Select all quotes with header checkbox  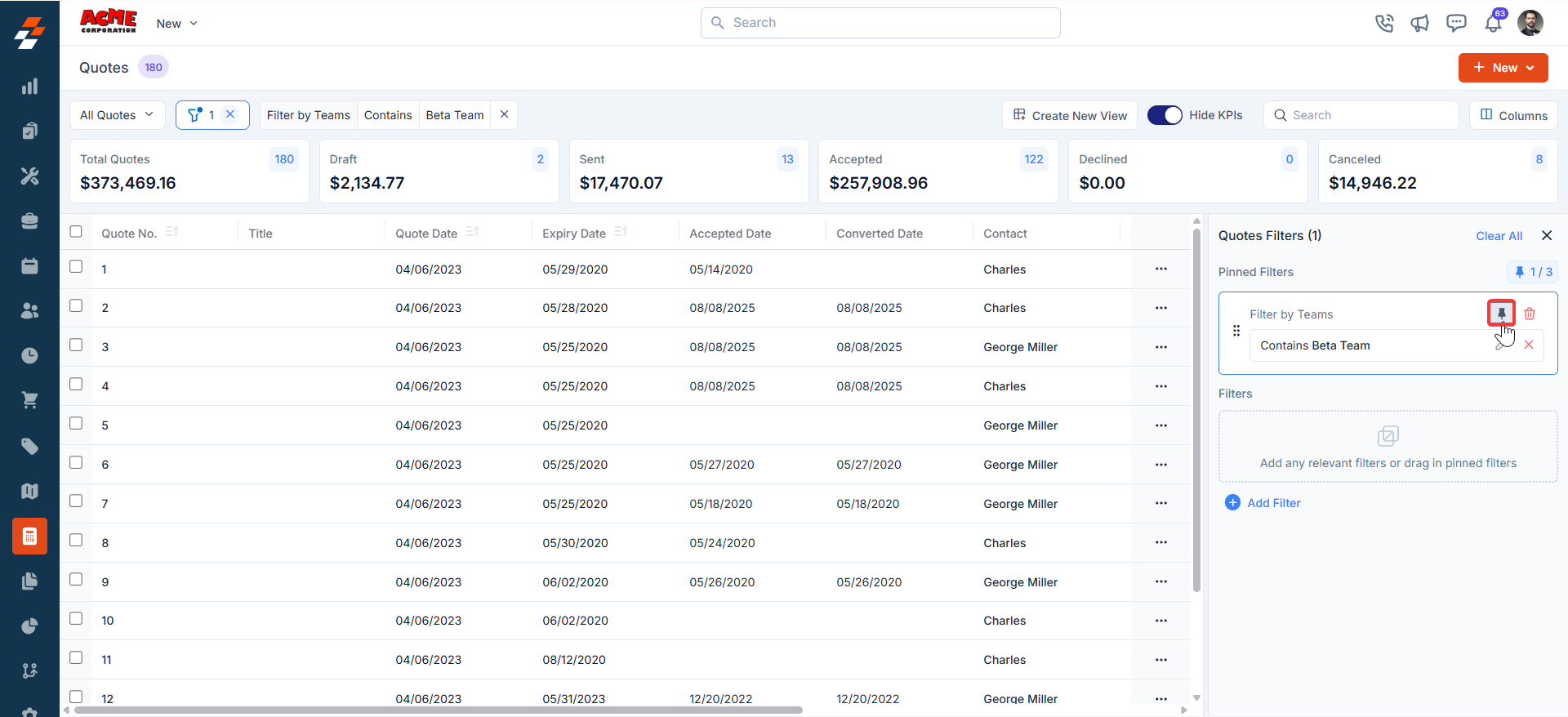76,232
